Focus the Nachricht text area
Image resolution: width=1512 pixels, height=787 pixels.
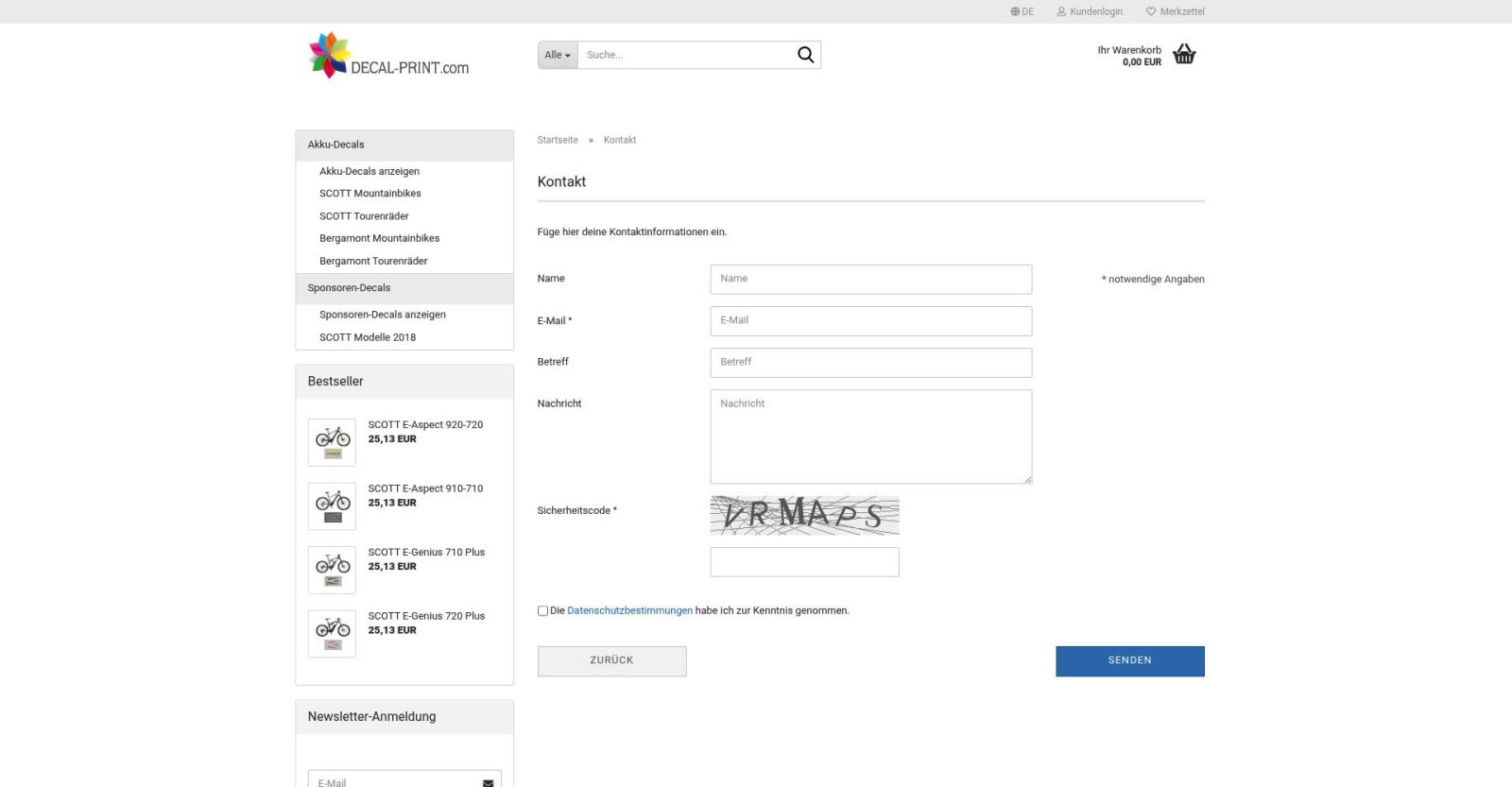(x=870, y=436)
